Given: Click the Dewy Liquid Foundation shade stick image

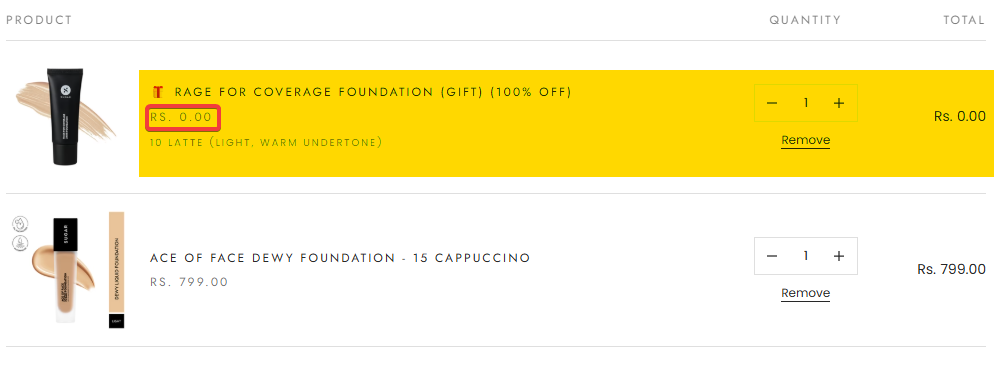Looking at the screenshot, I should click(x=116, y=269).
